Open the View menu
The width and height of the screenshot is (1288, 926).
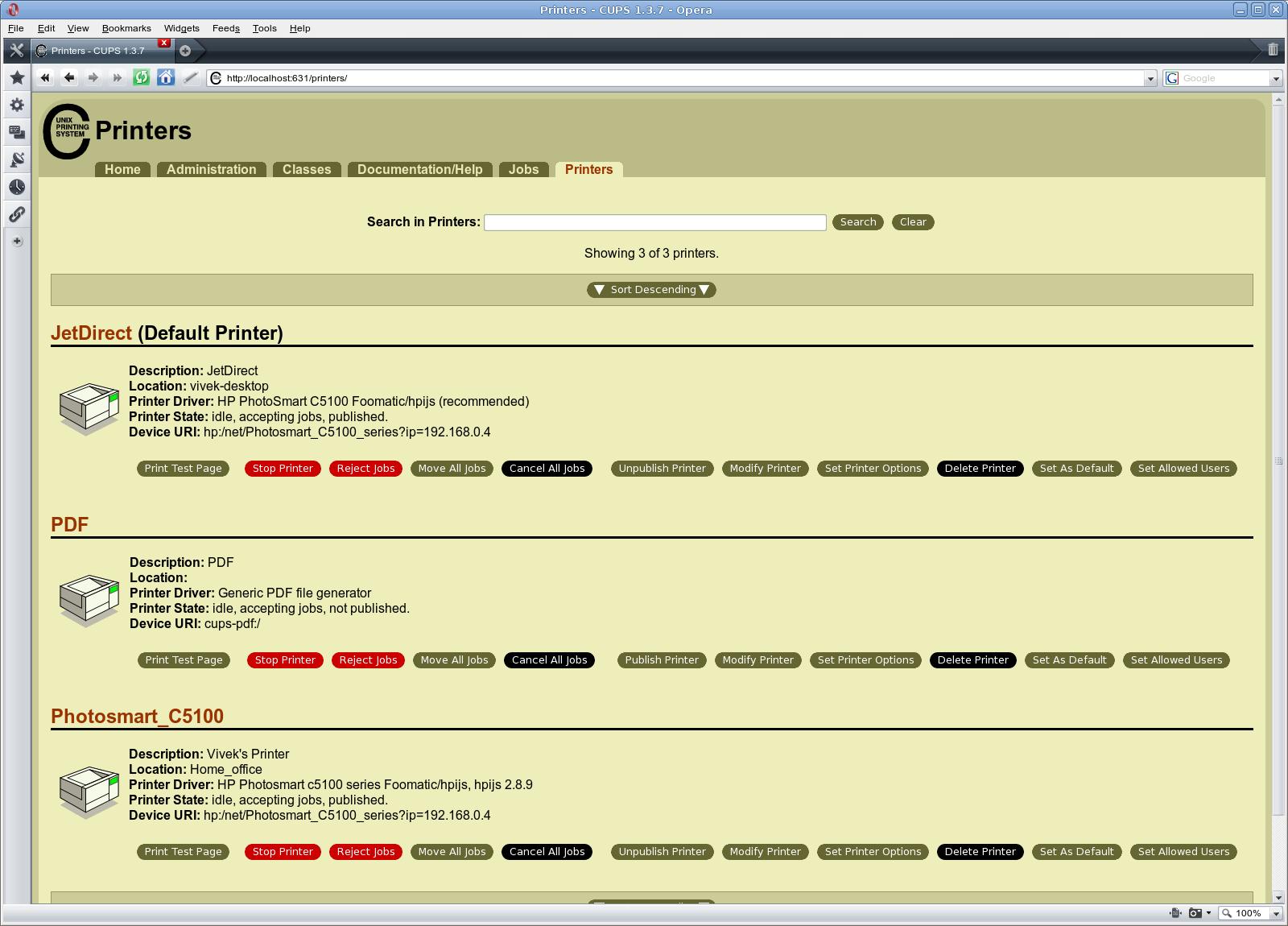click(x=78, y=28)
